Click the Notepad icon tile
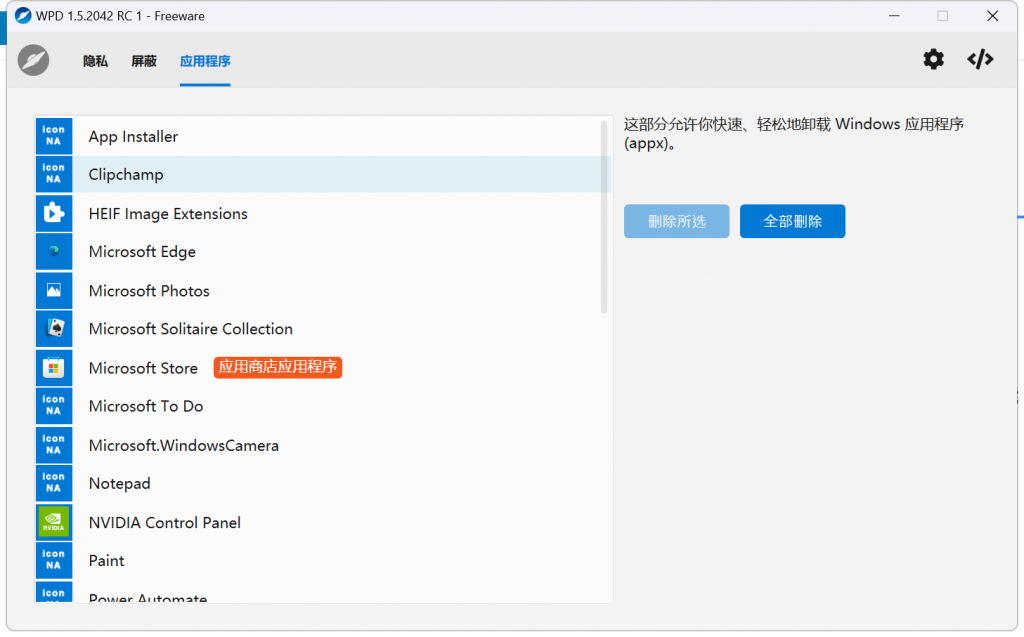 (x=54, y=483)
